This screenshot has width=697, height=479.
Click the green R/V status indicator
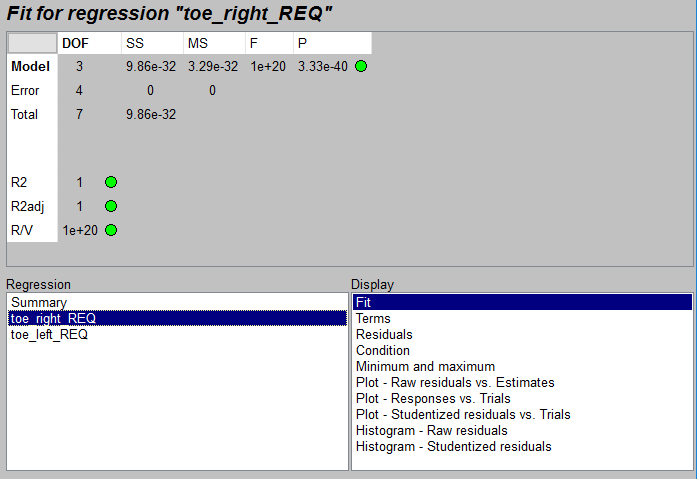(111, 230)
